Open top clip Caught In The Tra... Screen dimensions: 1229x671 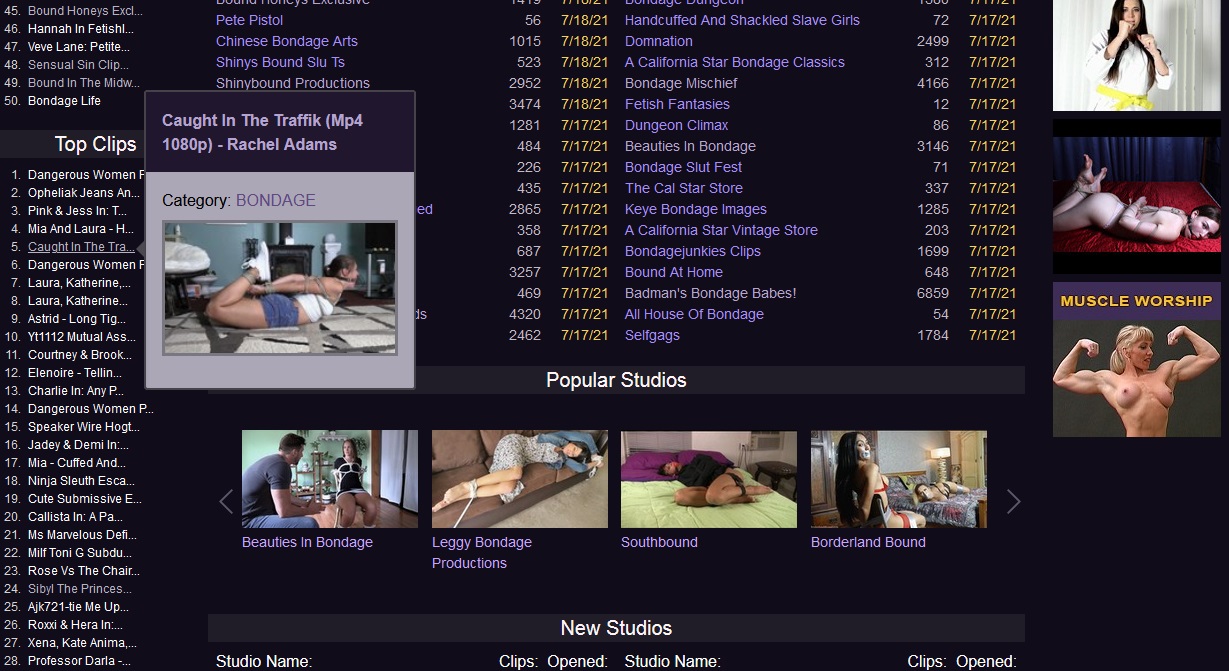coord(81,247)
